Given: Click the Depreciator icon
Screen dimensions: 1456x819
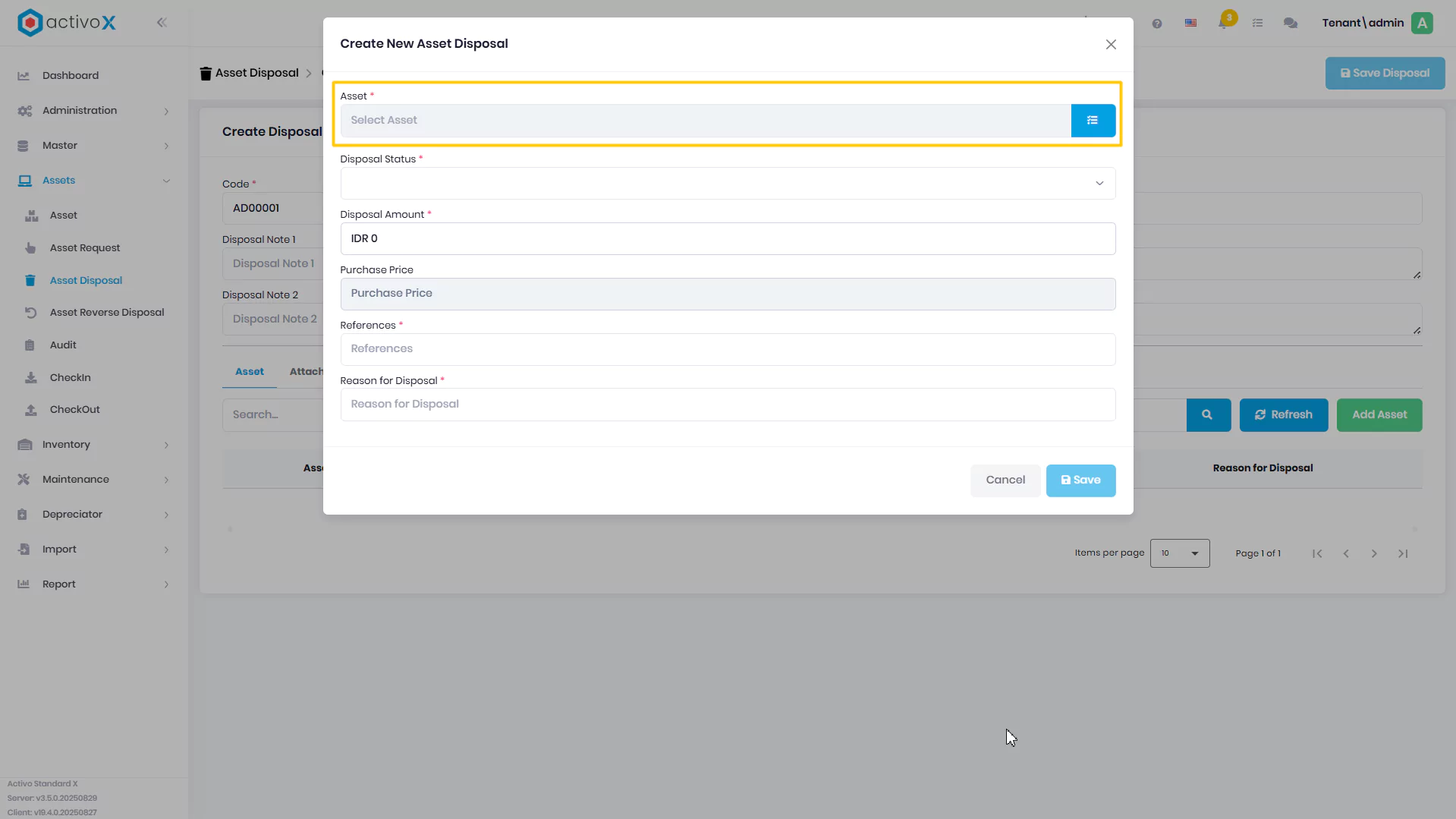Looking at the screenshot, I should click(x=23, y=515).
